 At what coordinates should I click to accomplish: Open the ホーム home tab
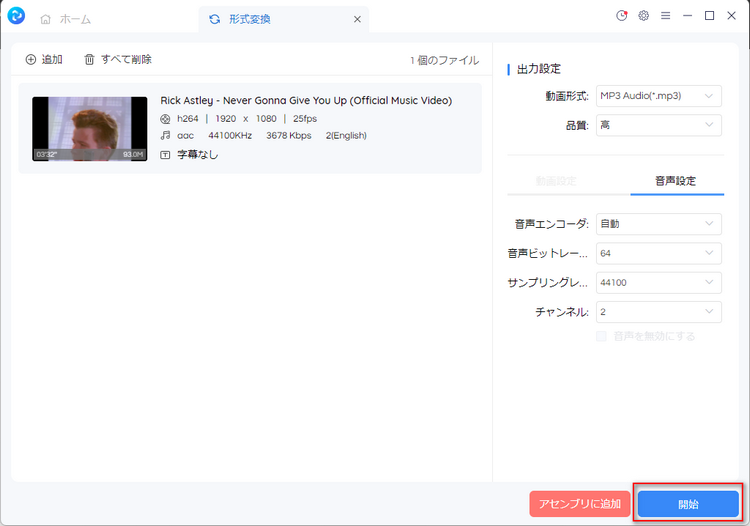[66, 19]
